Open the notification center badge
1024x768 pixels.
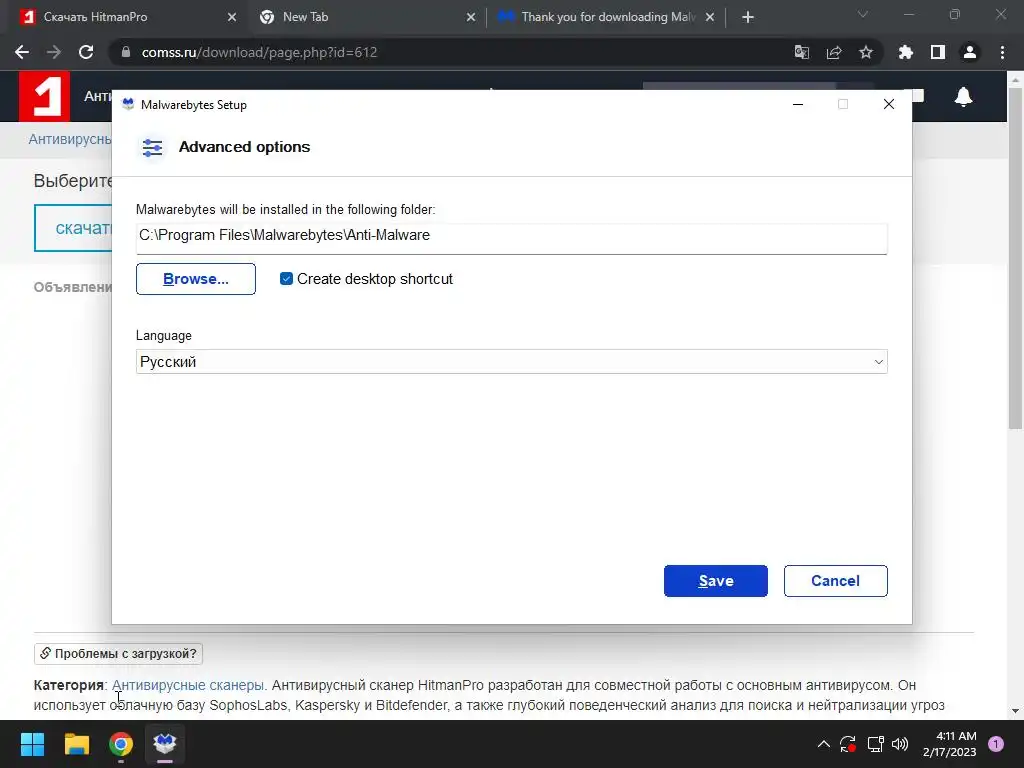tap(996, 744)
